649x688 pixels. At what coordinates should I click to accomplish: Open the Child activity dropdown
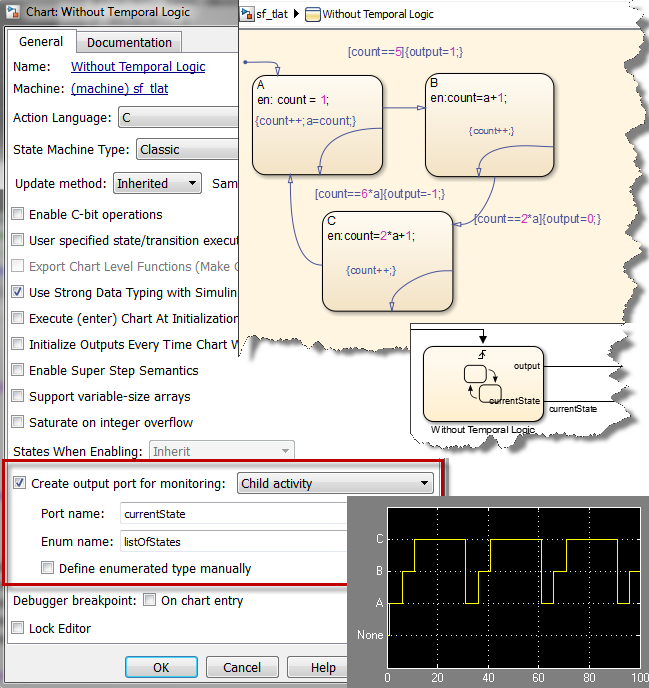[335, 484]
